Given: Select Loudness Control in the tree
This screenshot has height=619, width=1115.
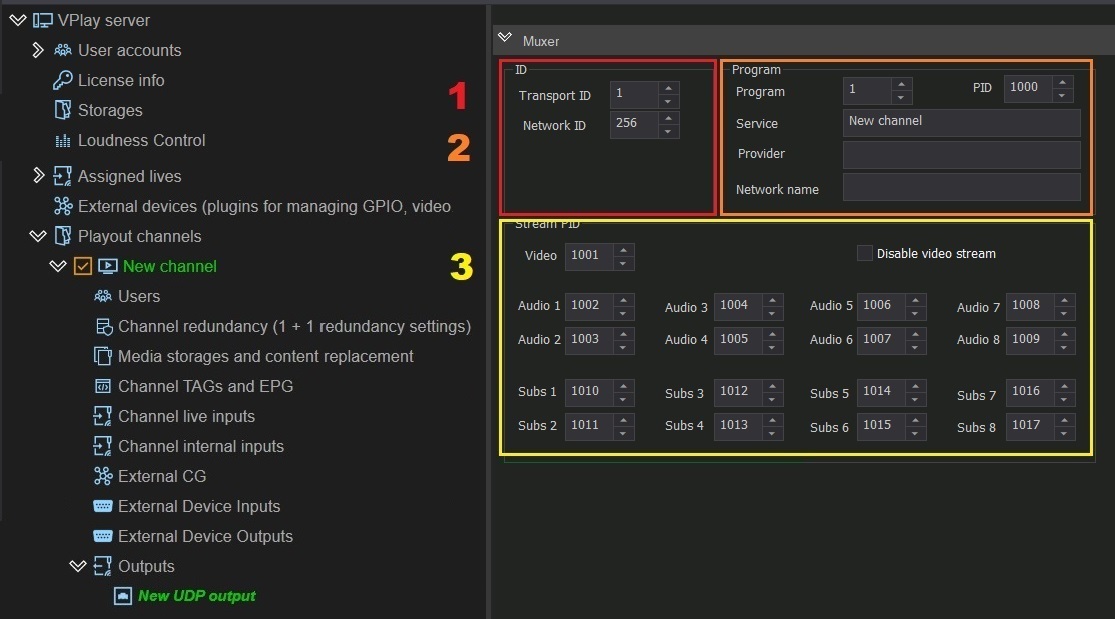Looking at the screenshot, I should pos(142,140).
